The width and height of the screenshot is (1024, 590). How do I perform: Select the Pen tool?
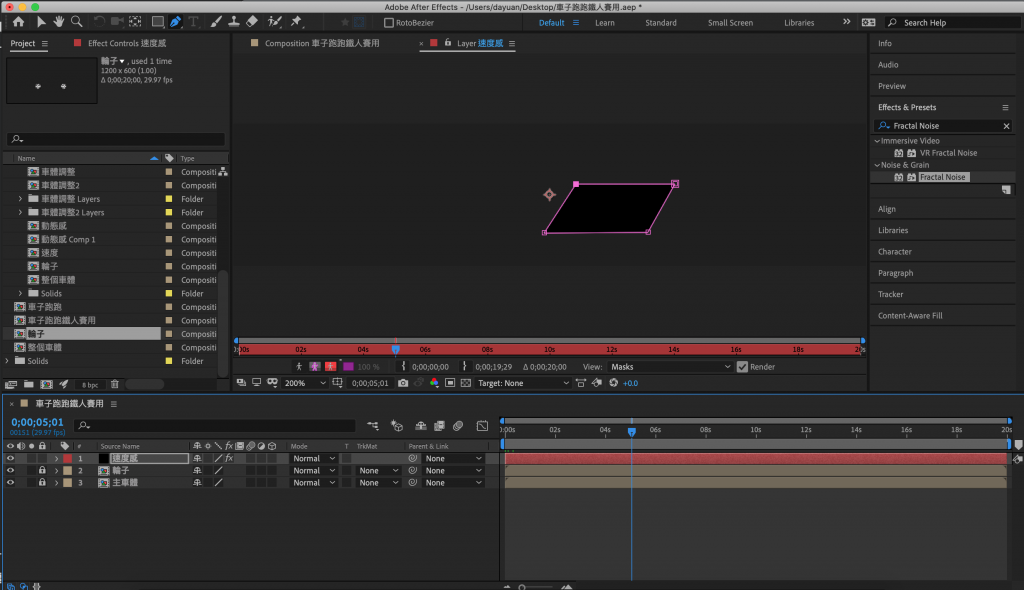(x=176, y=22)
